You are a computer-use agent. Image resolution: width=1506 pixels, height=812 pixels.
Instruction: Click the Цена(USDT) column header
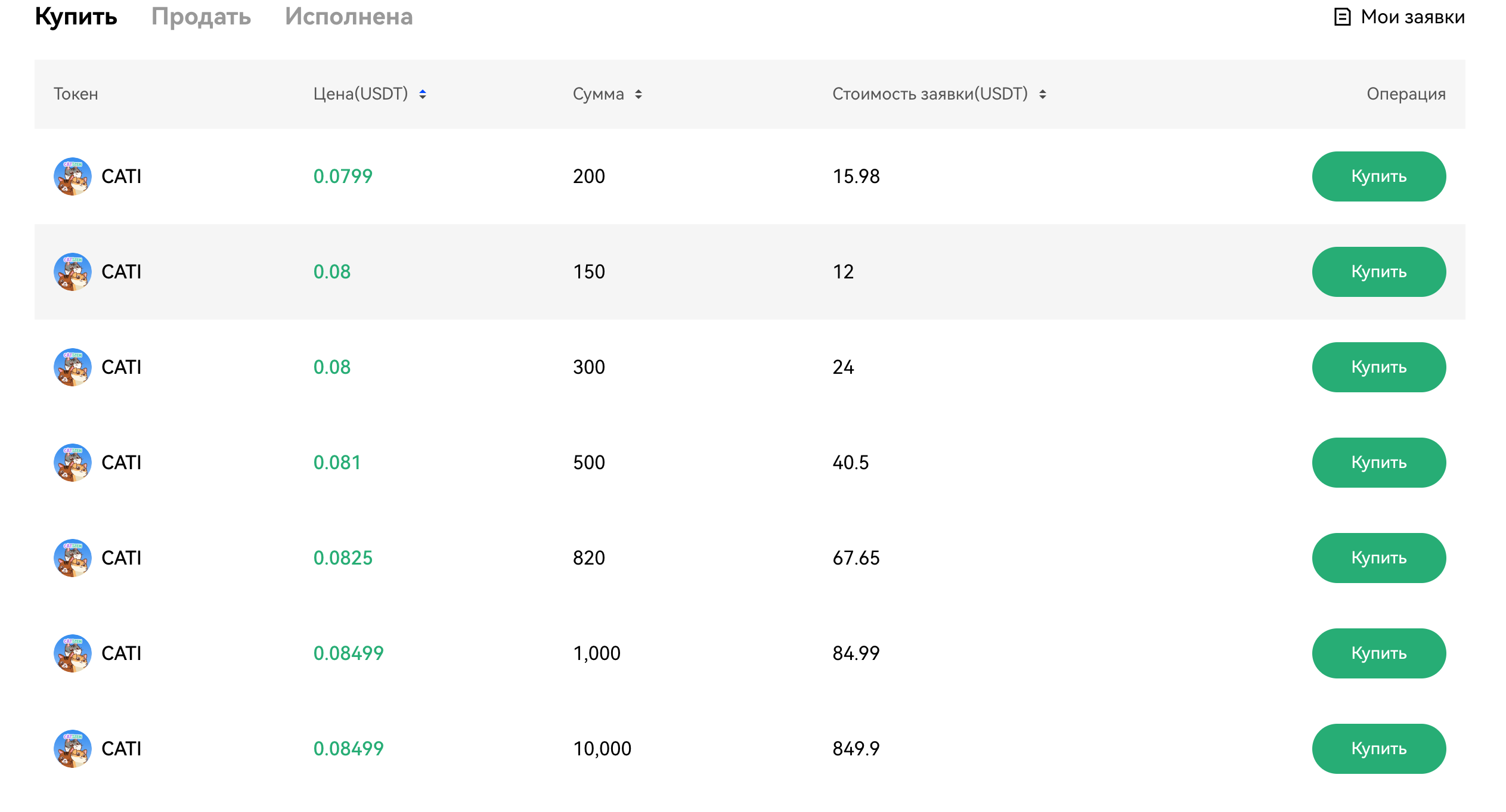coord(361,94)
